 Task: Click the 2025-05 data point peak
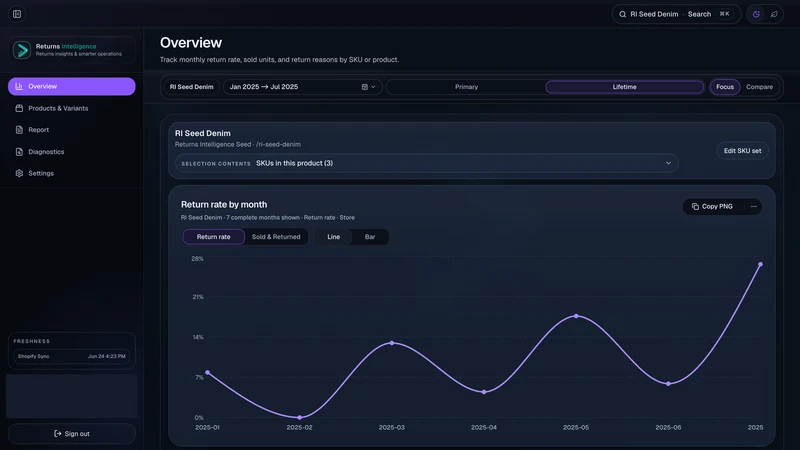coord(577,316)
